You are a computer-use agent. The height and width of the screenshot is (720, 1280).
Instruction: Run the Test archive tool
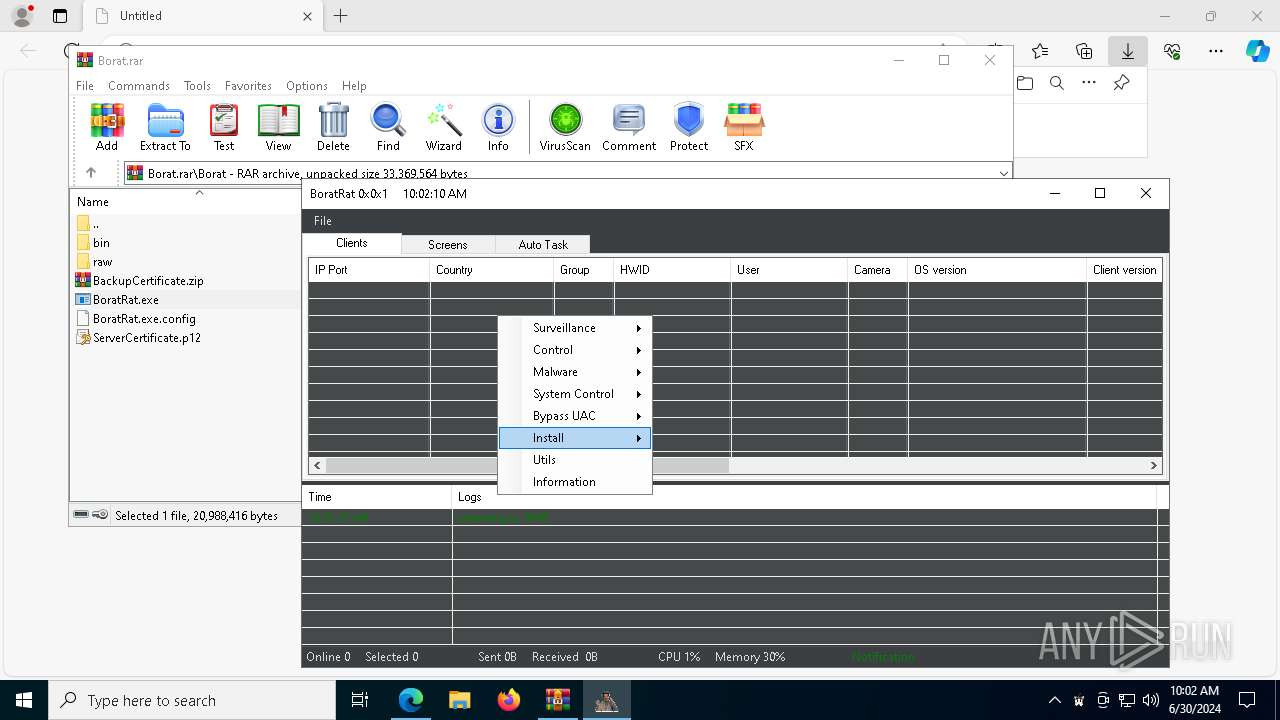224,127
